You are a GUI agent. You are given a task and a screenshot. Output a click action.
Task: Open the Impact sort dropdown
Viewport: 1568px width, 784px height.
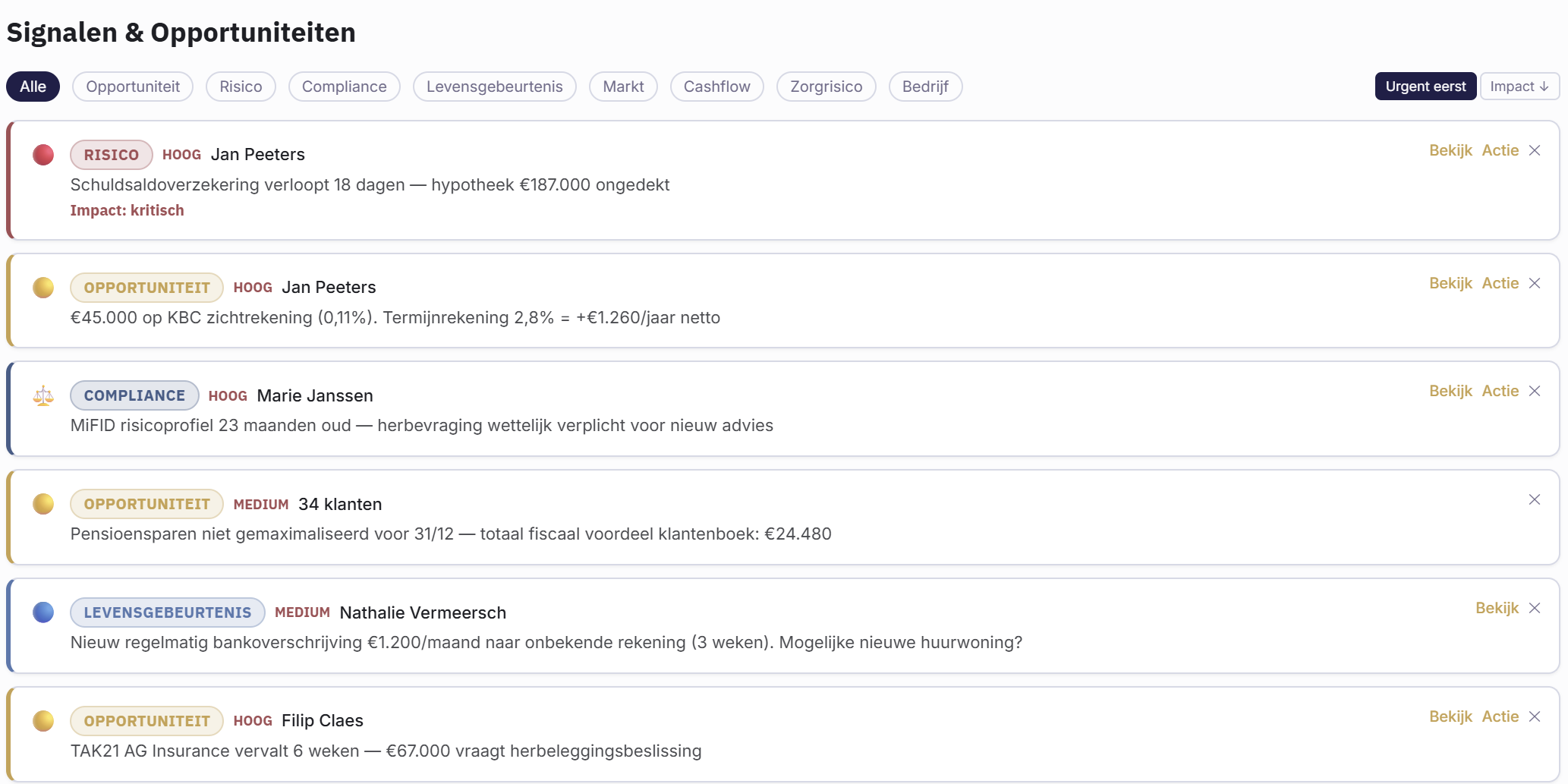point(1519,86)
